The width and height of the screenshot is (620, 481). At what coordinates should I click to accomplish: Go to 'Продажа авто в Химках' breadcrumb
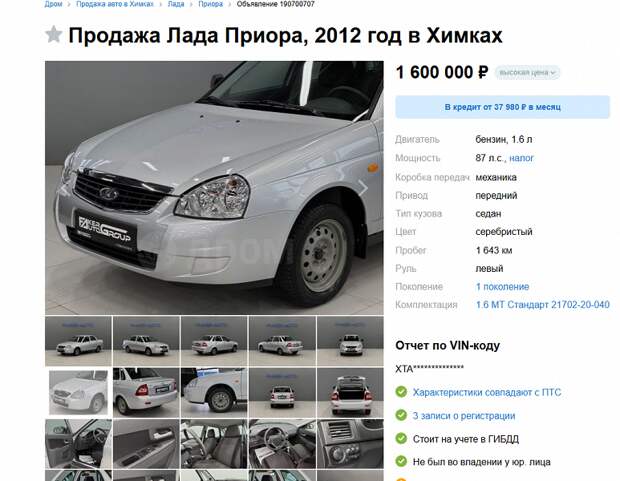pos(115,4)
